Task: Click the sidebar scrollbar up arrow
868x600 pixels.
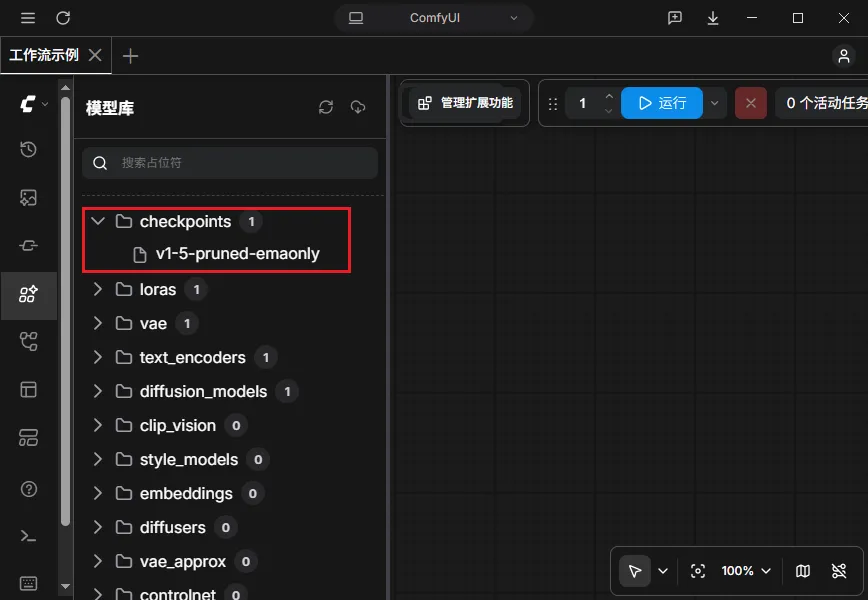Action: 65,87
